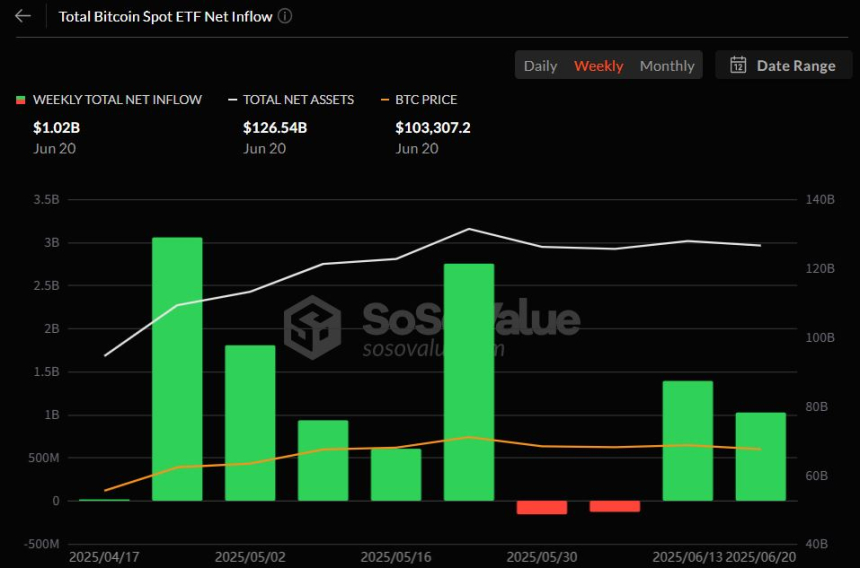The width and height of the screenshot is (860, 568).
Task: Toggle the BTC Price line series
Action: pyautogui.click(x=426, y=100)
